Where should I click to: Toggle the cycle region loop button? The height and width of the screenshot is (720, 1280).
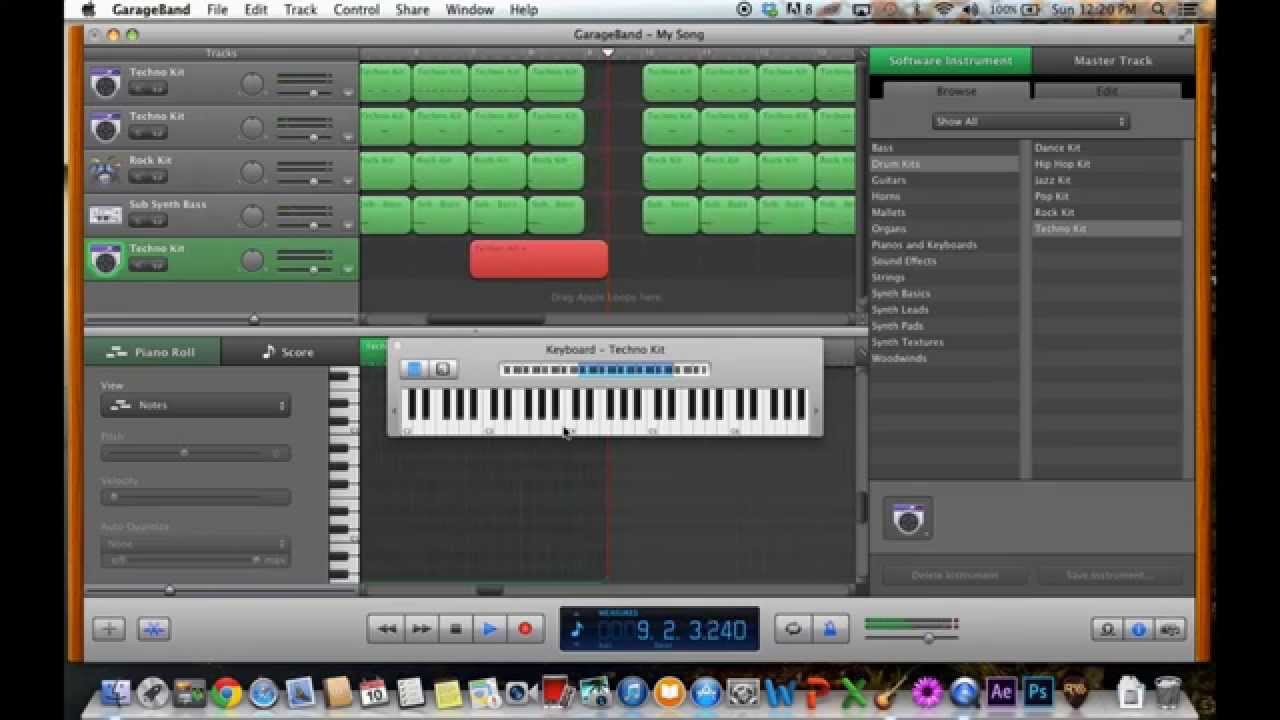[x=793, y=629]
